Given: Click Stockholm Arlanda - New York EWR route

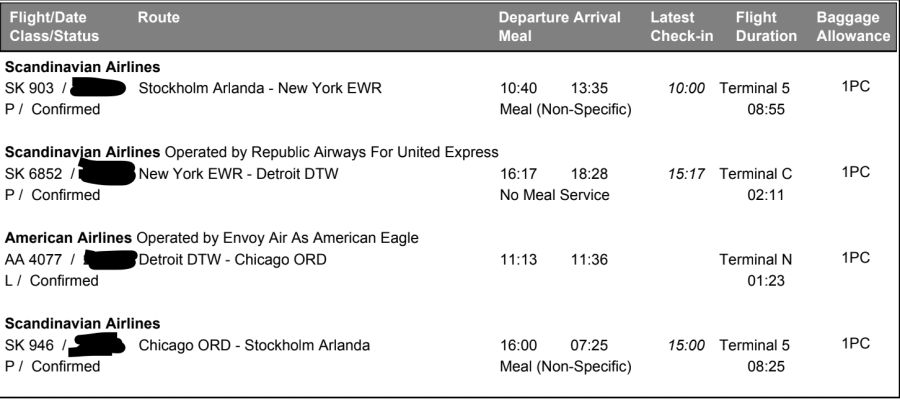Looking at the screenshot, I should point(260,88).
